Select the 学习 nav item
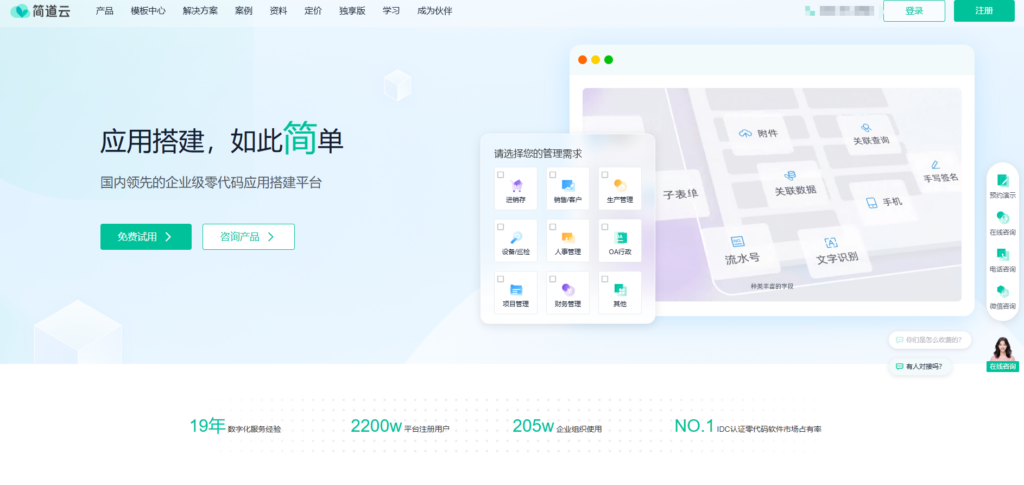This screenshot has width=1024, height=485. pos(391,11)
